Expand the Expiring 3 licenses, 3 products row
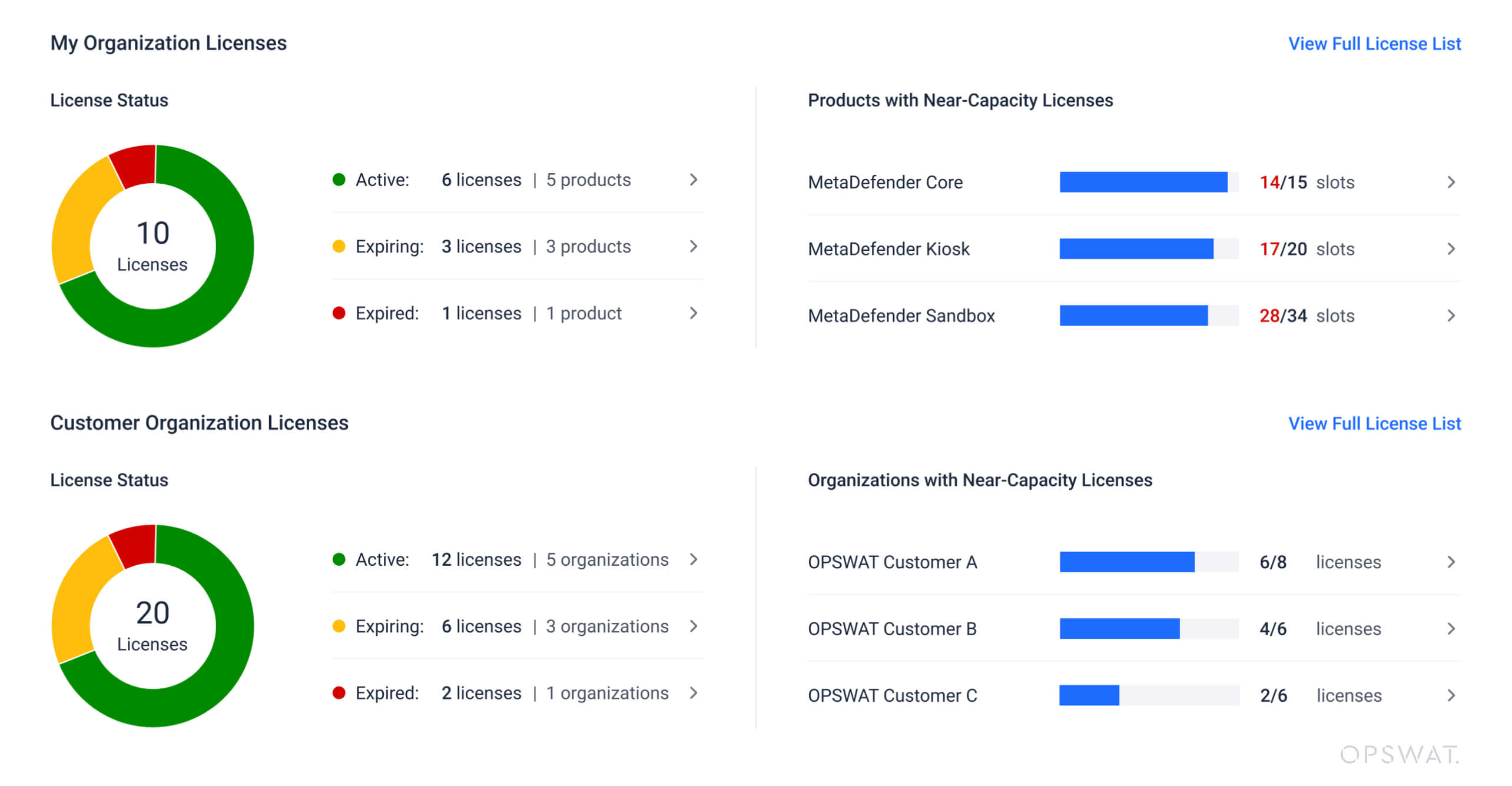1512x786 pixels. 693,246
